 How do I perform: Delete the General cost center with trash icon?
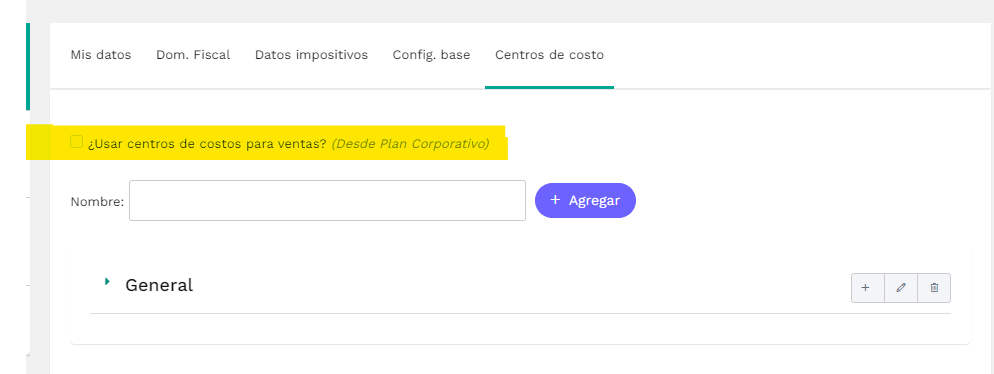pos(934,288)
